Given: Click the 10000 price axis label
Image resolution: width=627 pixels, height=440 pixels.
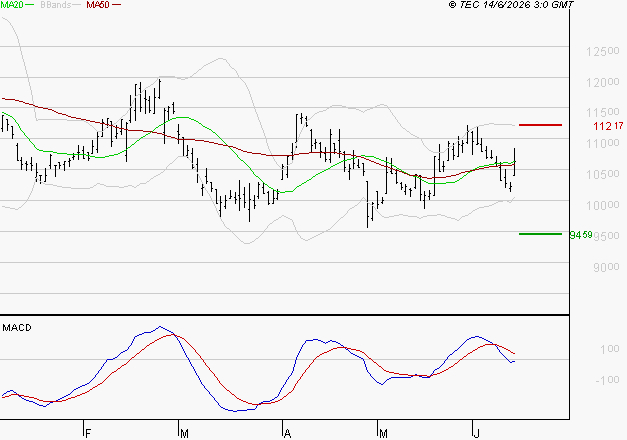Looking at the screenshot, I should 603,205.
